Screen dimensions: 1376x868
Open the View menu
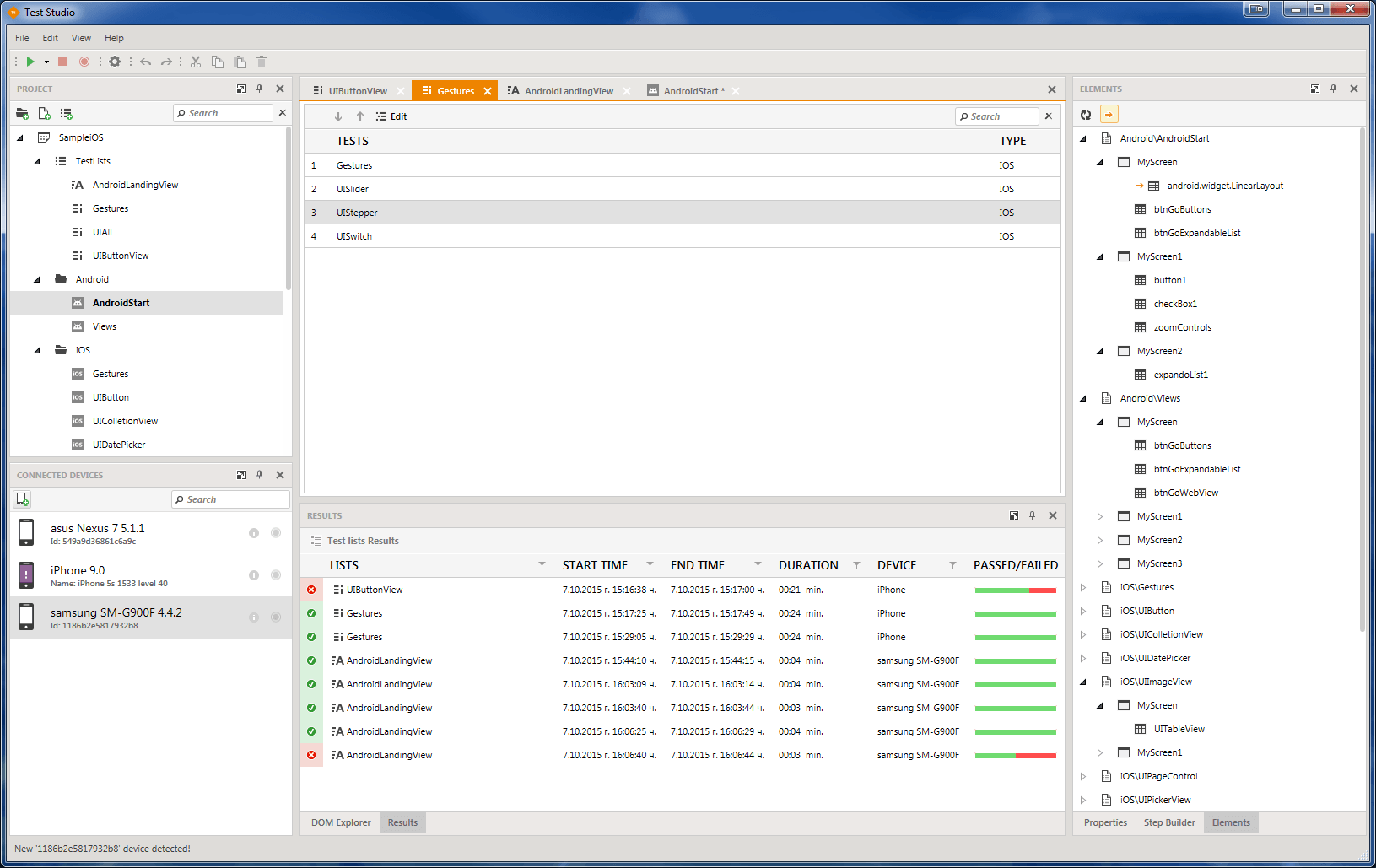click(81, 38)
